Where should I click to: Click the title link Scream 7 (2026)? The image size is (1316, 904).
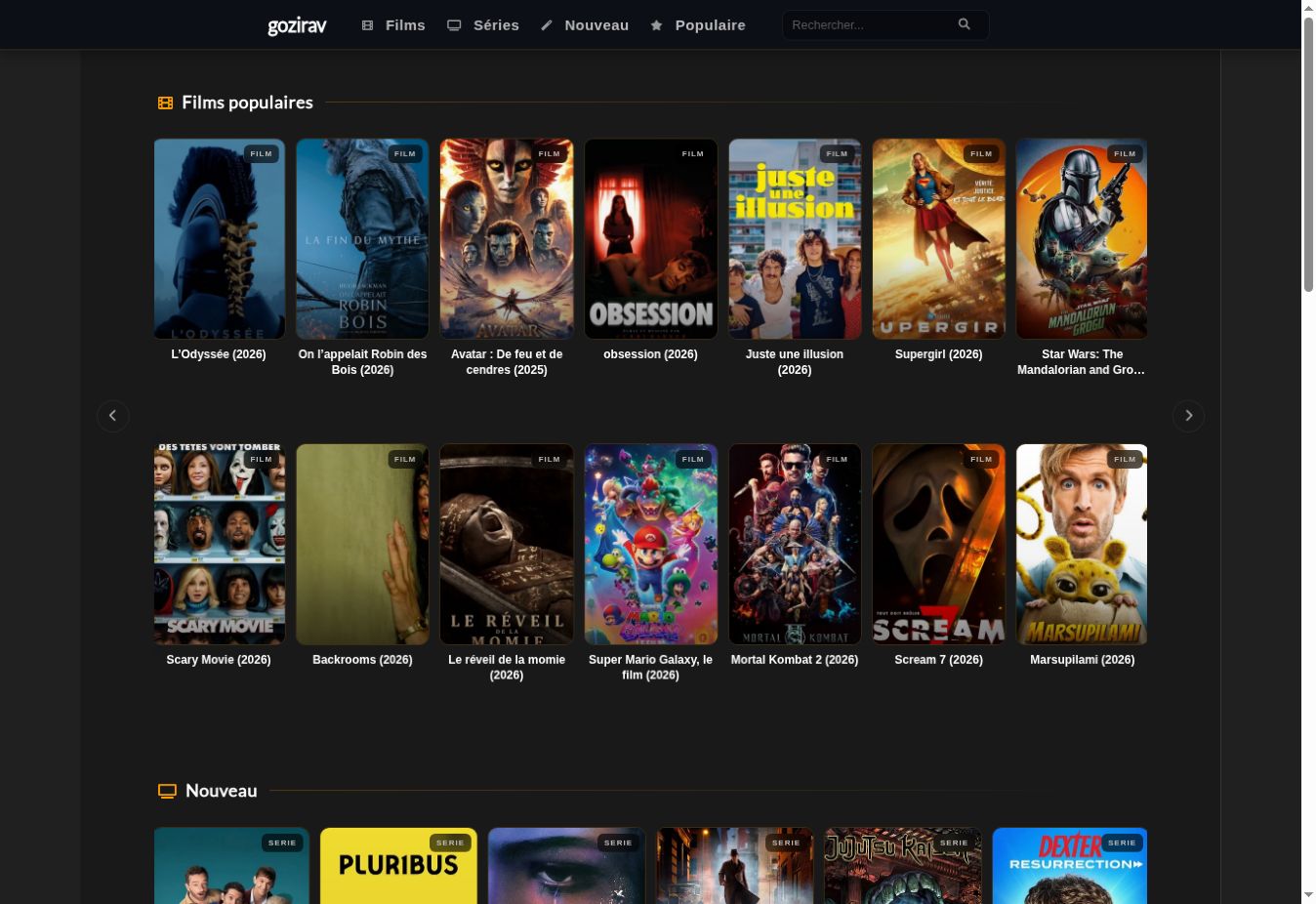pyautogui.click(x=939, y=660)
